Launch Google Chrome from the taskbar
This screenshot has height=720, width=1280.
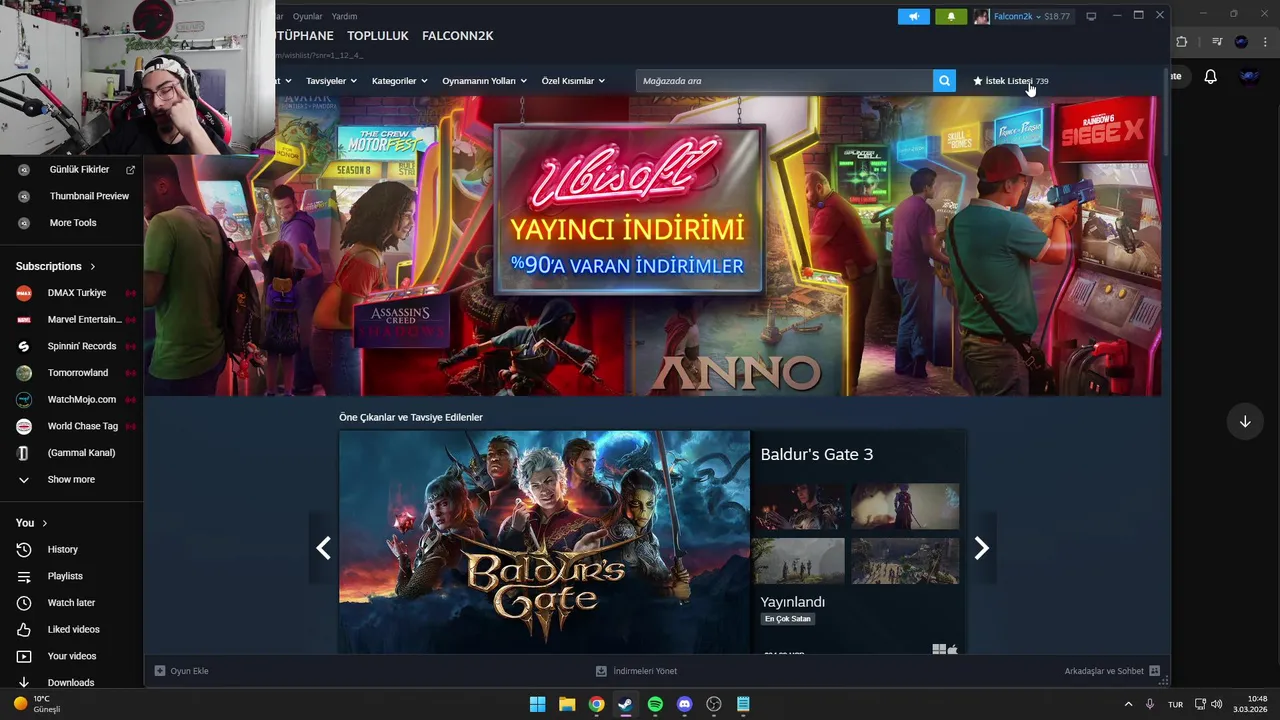596,704
